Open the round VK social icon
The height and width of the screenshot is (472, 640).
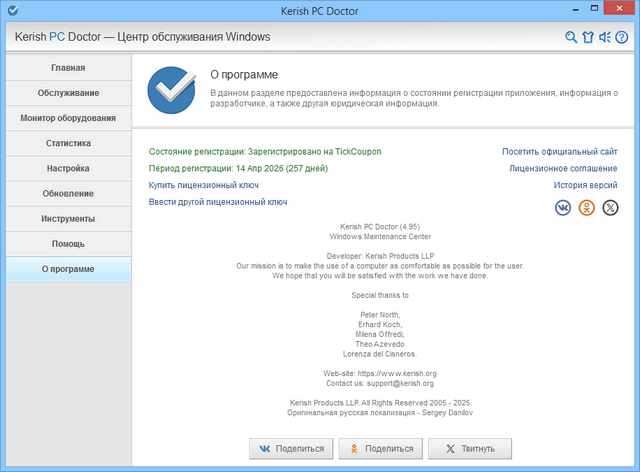(564, 207)
